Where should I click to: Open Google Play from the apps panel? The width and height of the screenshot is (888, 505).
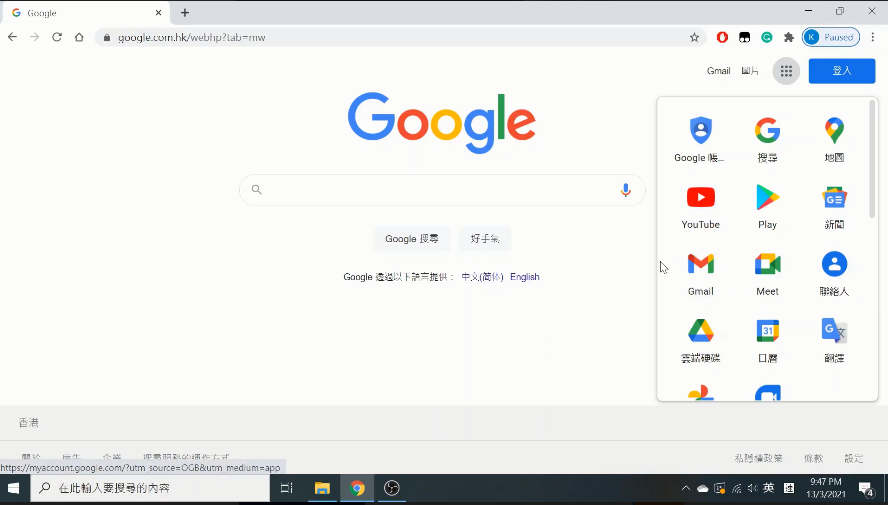(767, 207)
